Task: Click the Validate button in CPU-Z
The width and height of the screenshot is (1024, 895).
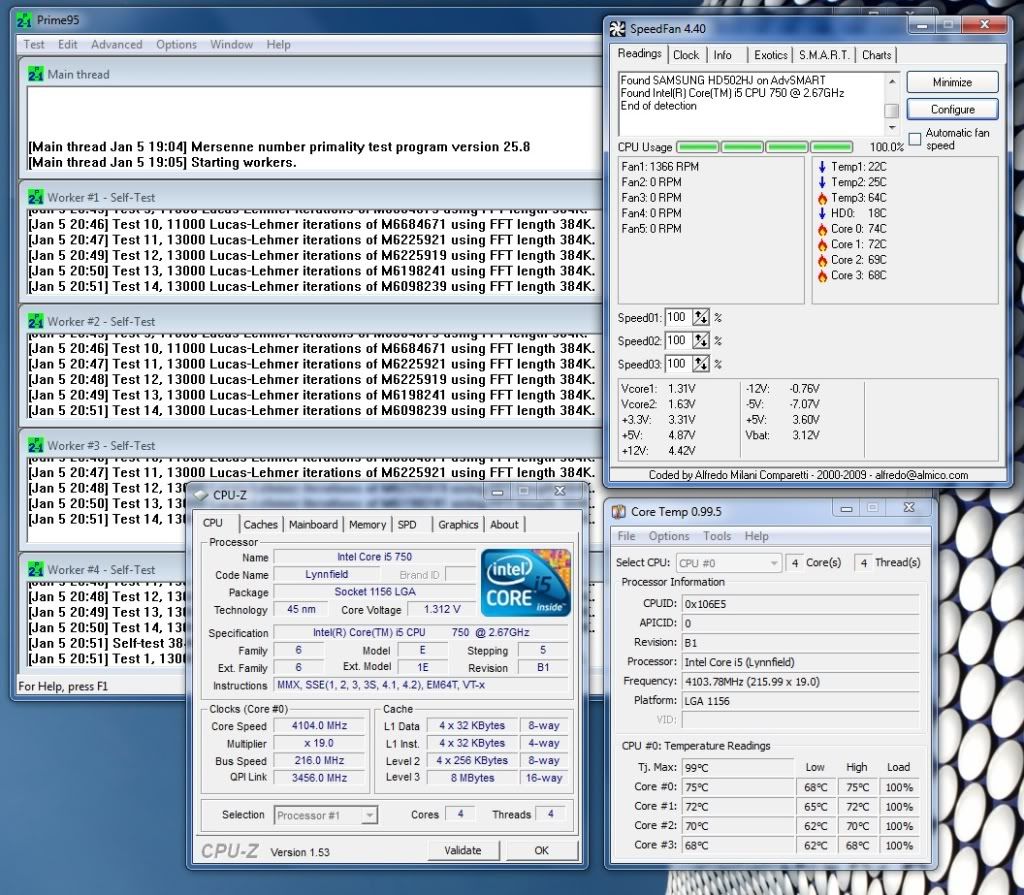Action: 463,851
